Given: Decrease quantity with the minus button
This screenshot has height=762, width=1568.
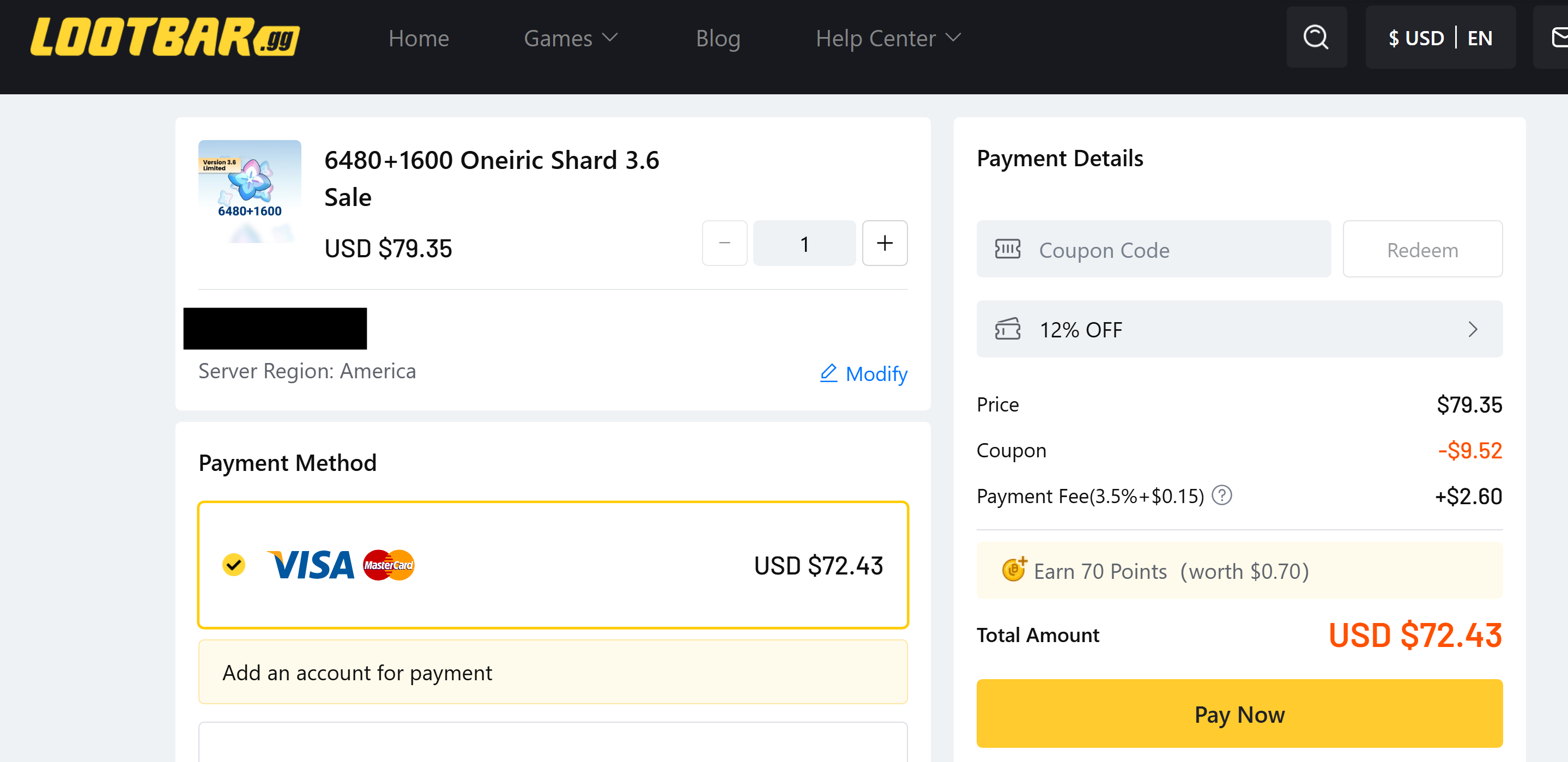Looking at the screenshot, I should 724,244.
